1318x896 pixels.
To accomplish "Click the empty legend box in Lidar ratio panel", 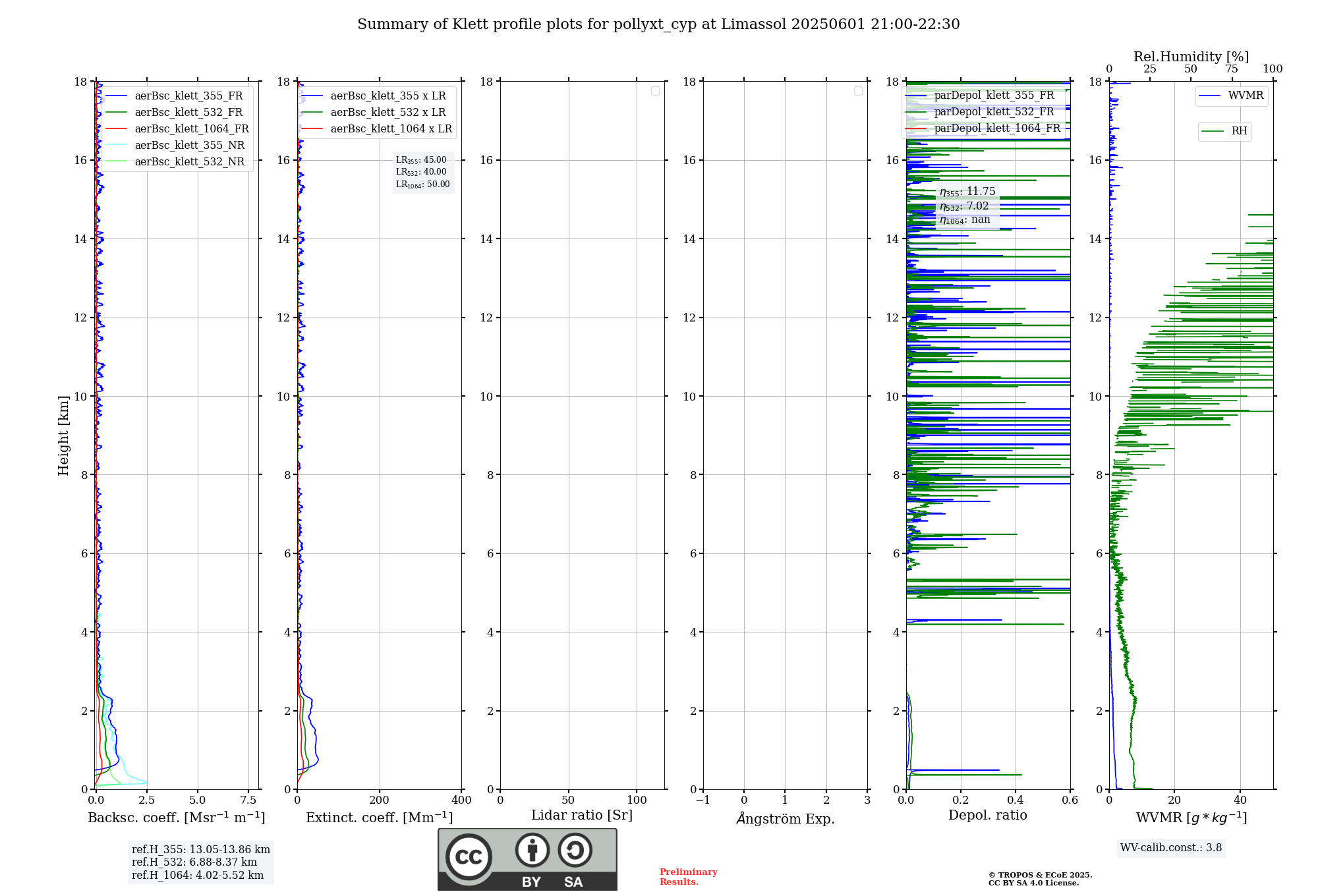I will tap(655, 91).
